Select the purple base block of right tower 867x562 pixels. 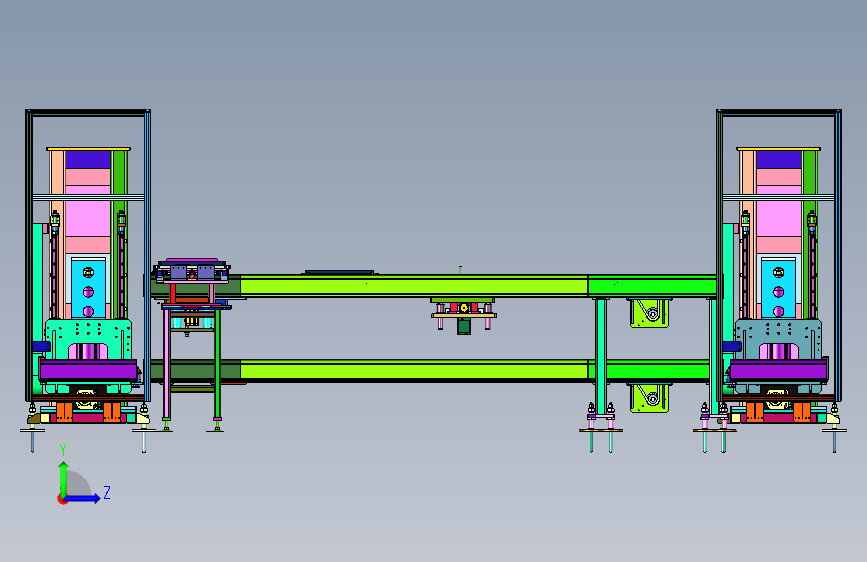coord(779,370)
